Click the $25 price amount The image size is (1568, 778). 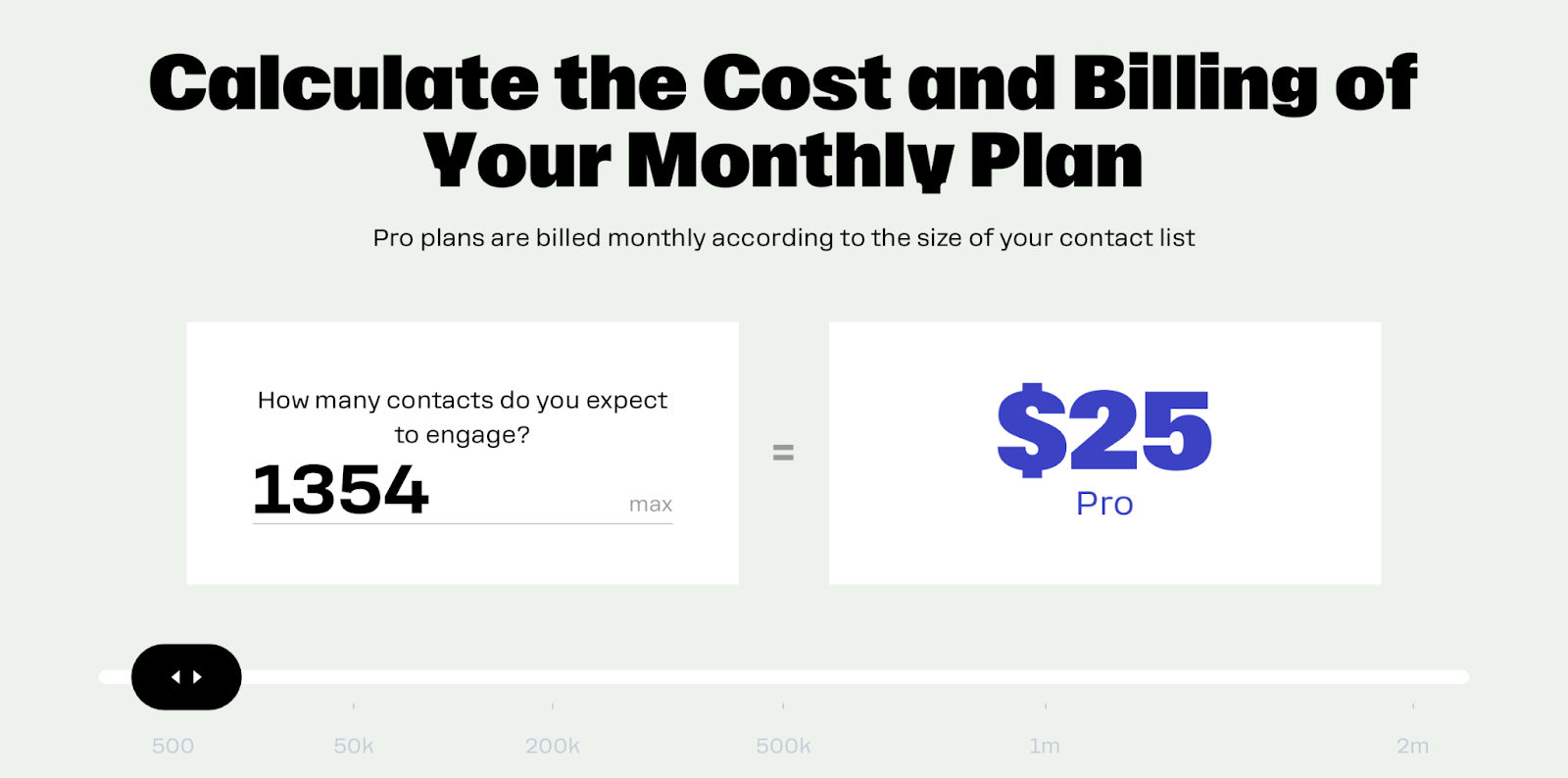click(x=1104, y=430)
